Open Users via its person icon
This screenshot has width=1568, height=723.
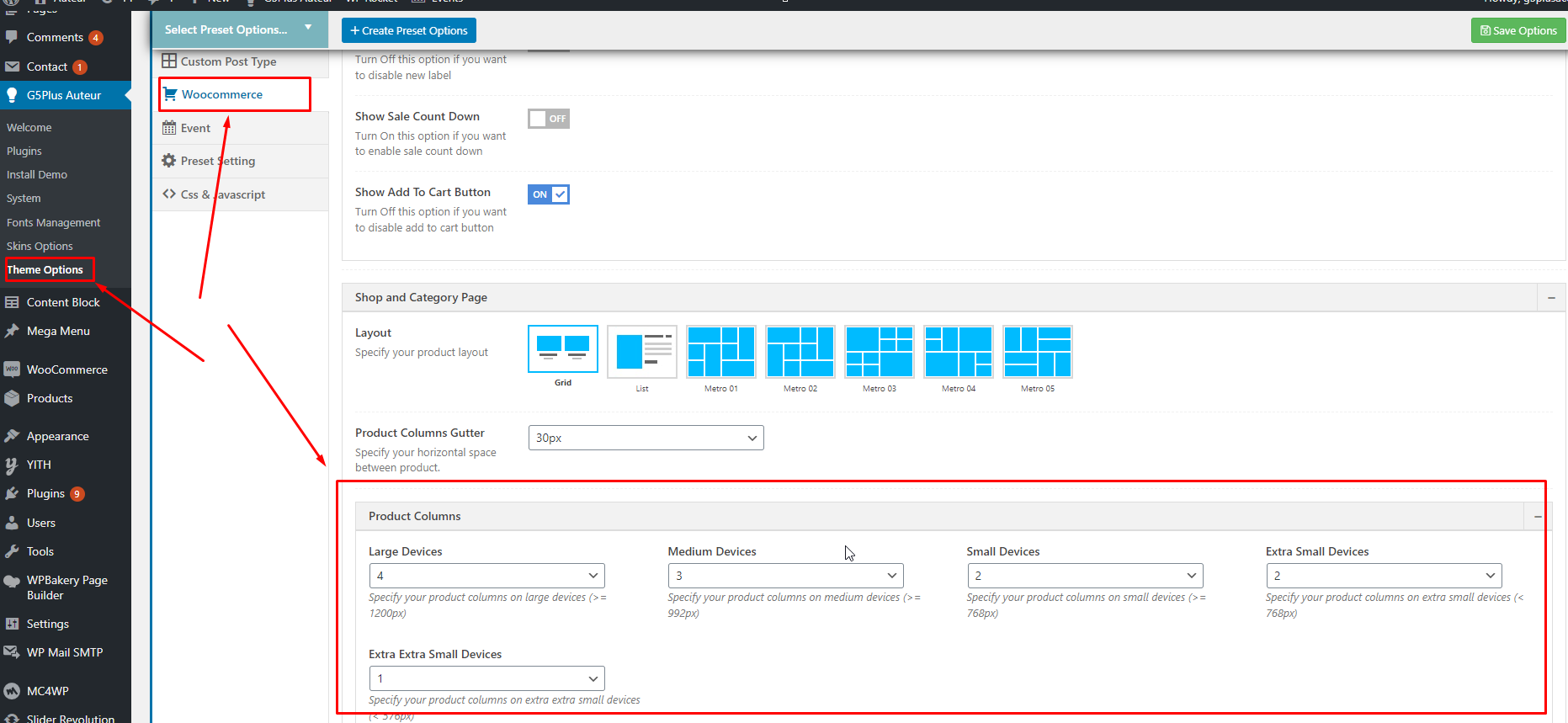click(12, 523)
